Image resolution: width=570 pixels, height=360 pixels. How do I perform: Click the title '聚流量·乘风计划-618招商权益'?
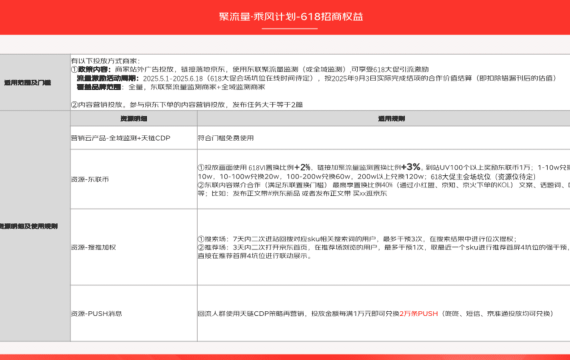pyautogui.click(x=291, y=17)
